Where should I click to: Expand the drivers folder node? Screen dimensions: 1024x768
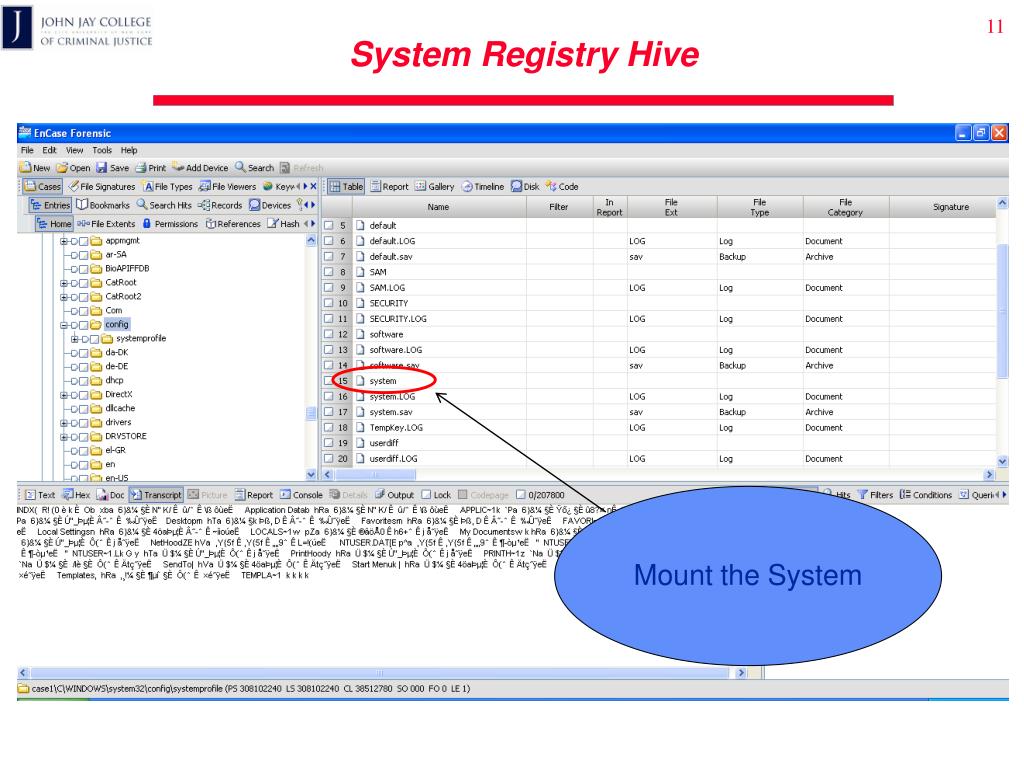click(x=63, y=423)
